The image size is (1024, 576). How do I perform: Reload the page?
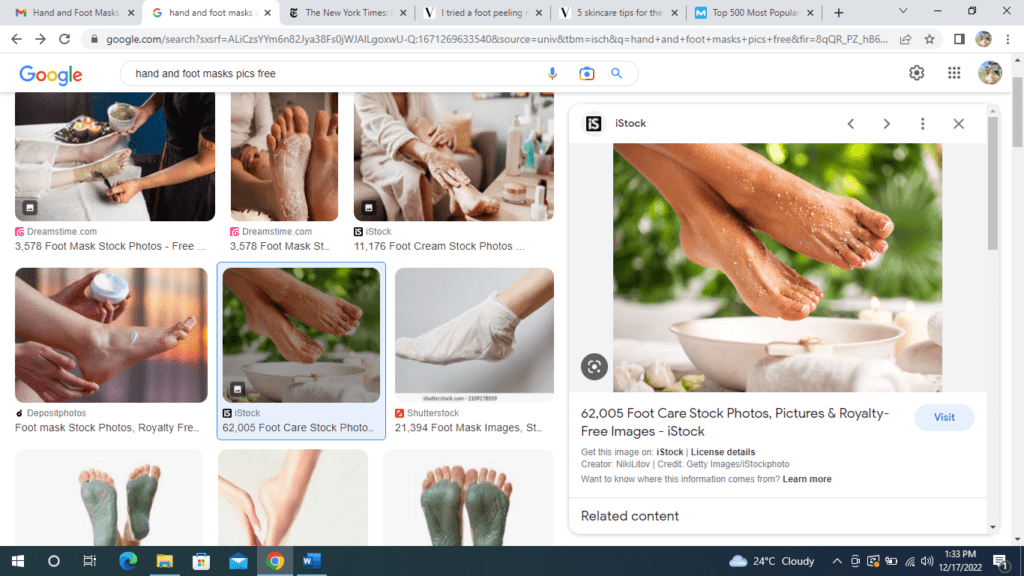tap(63, 39)
